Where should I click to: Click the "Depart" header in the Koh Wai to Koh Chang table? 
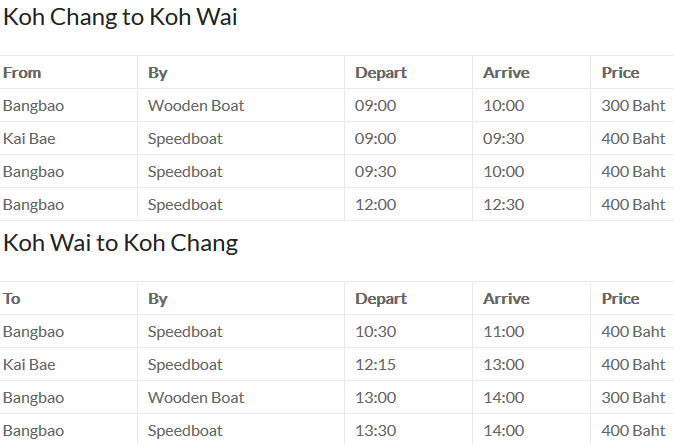381,298
